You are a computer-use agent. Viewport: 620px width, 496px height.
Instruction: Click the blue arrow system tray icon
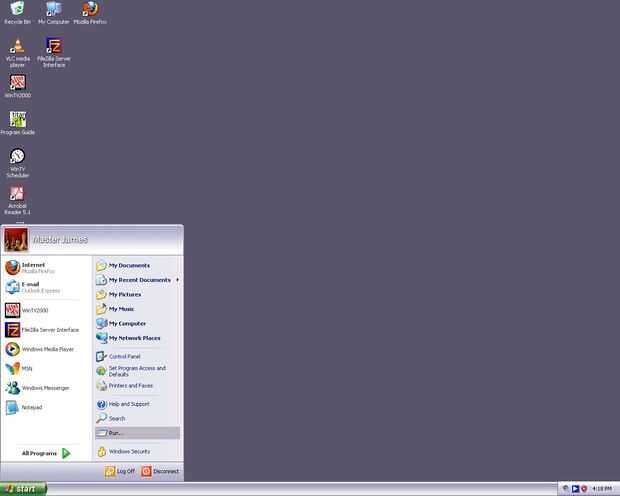pos(575,489)
